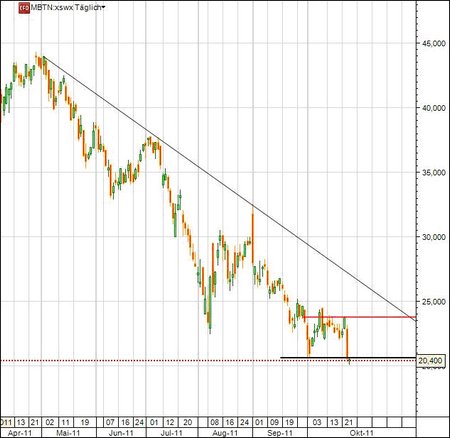This screenshot has height=438, width=450.
Task: Click date label 08 above Aug-11
Action: point(215,422)
